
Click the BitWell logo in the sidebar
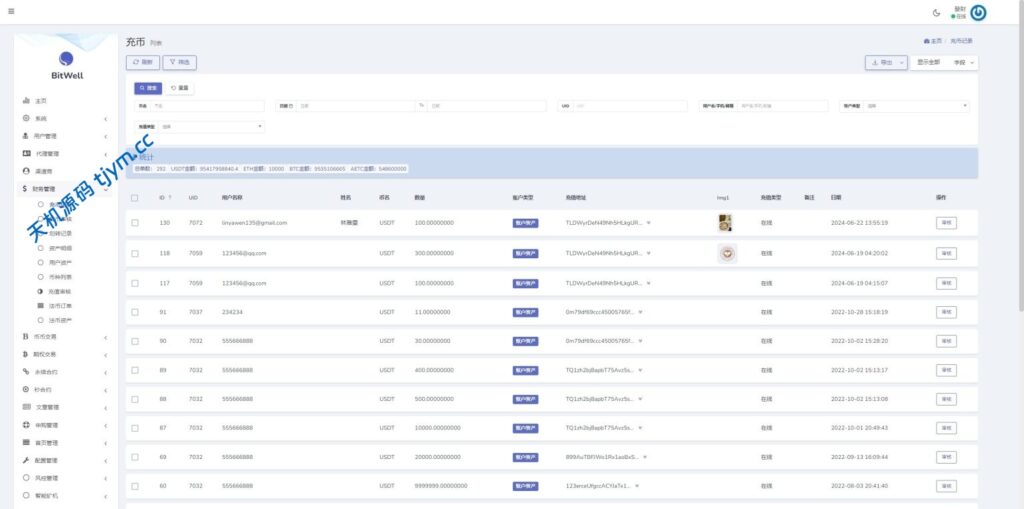tap(66, 65)
